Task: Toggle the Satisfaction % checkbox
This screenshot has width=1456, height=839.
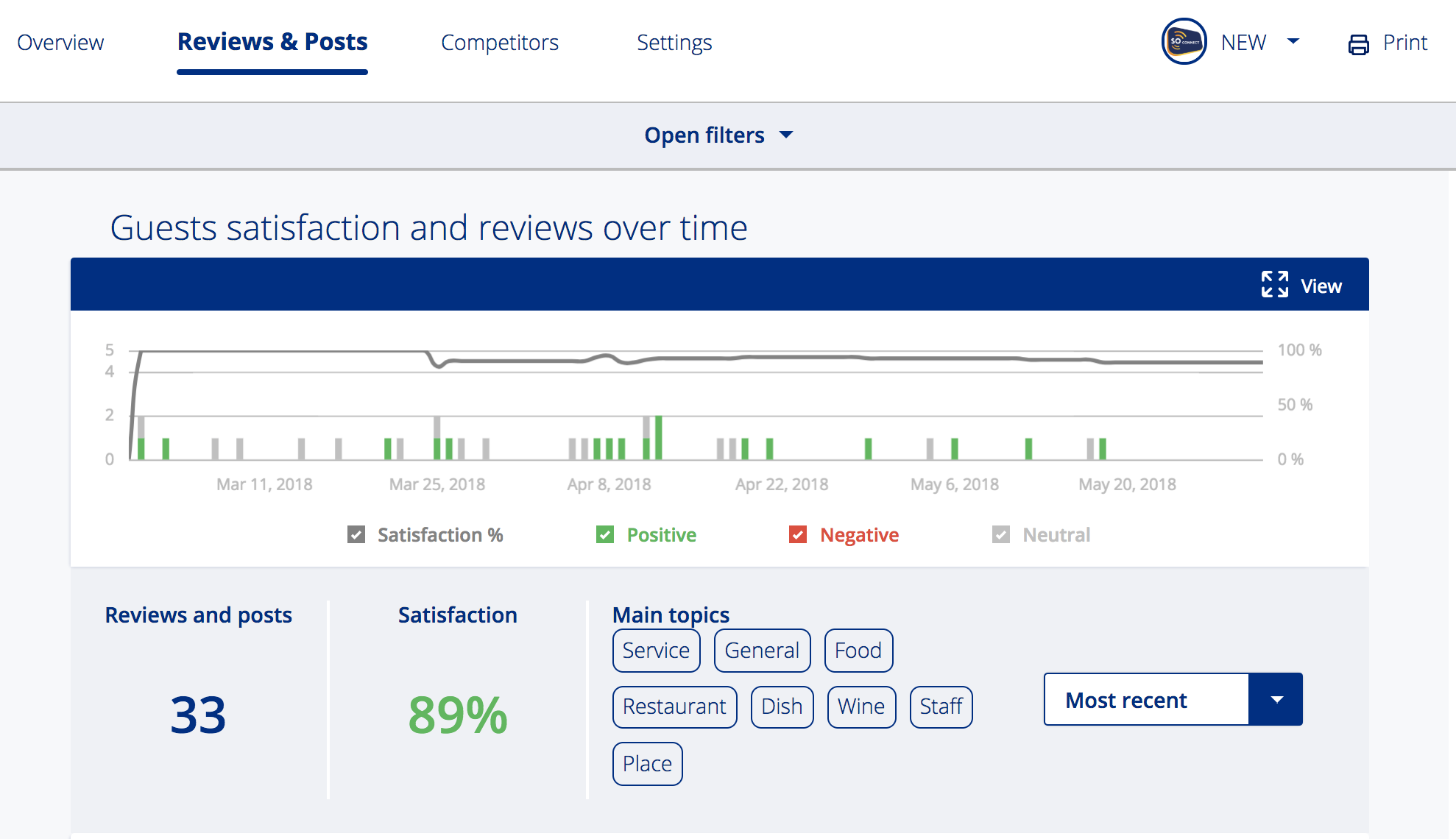Action: tap(356, 534)
